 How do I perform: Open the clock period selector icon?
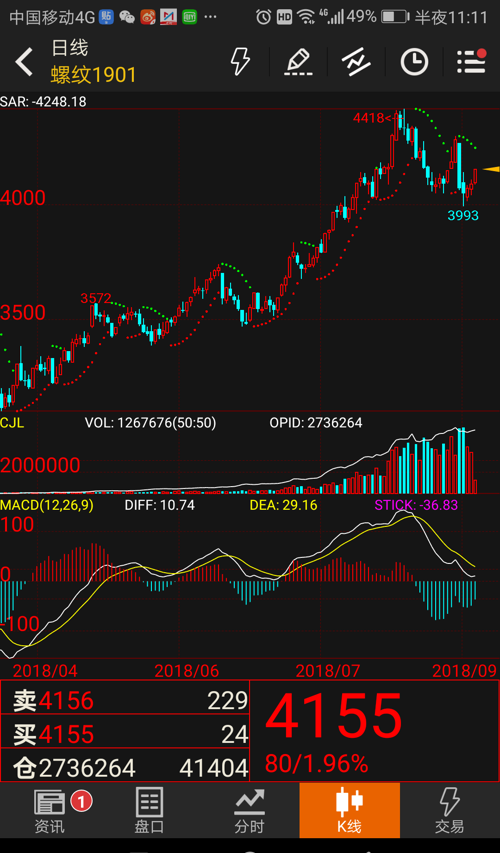414,62
